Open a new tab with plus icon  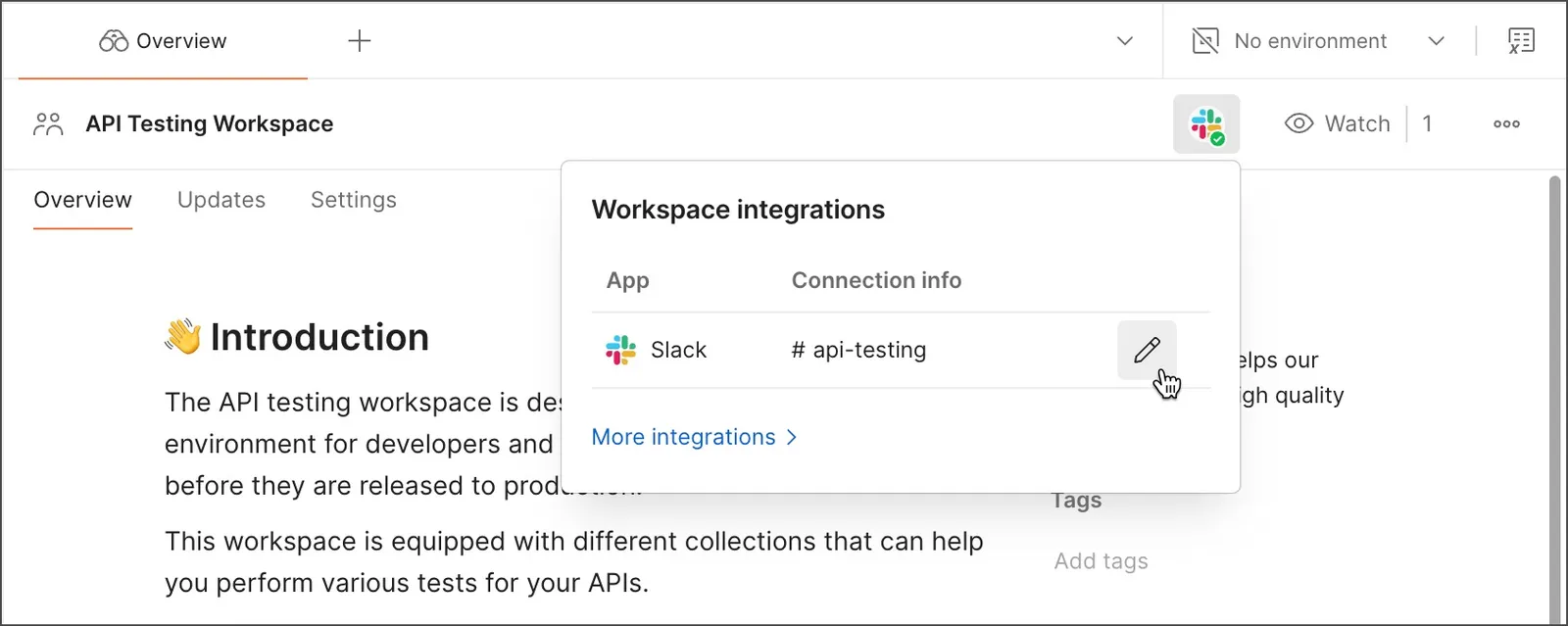tap(360, 41)
